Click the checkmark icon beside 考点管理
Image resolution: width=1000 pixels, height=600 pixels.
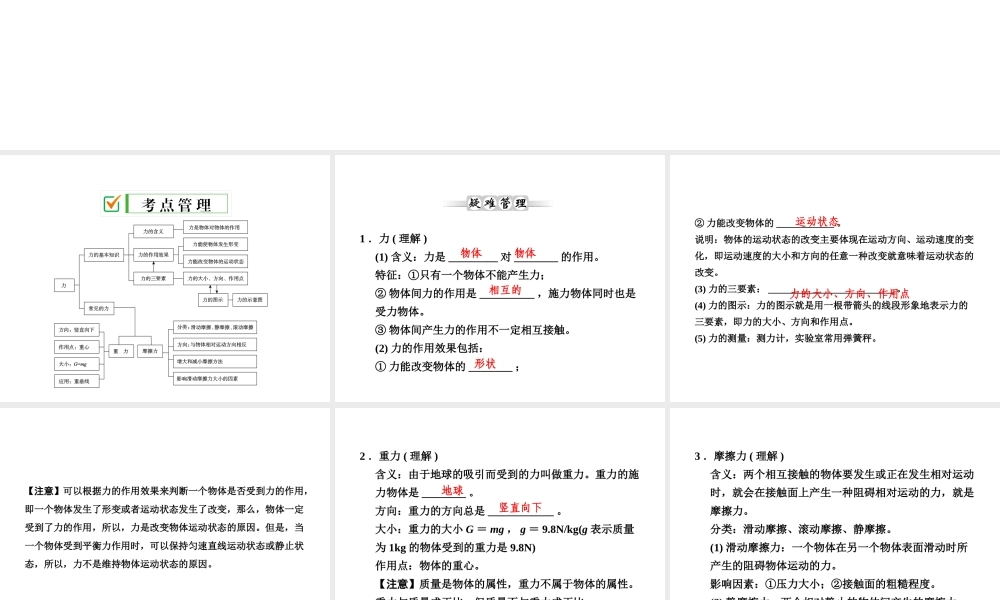click(x=112, y=203)
